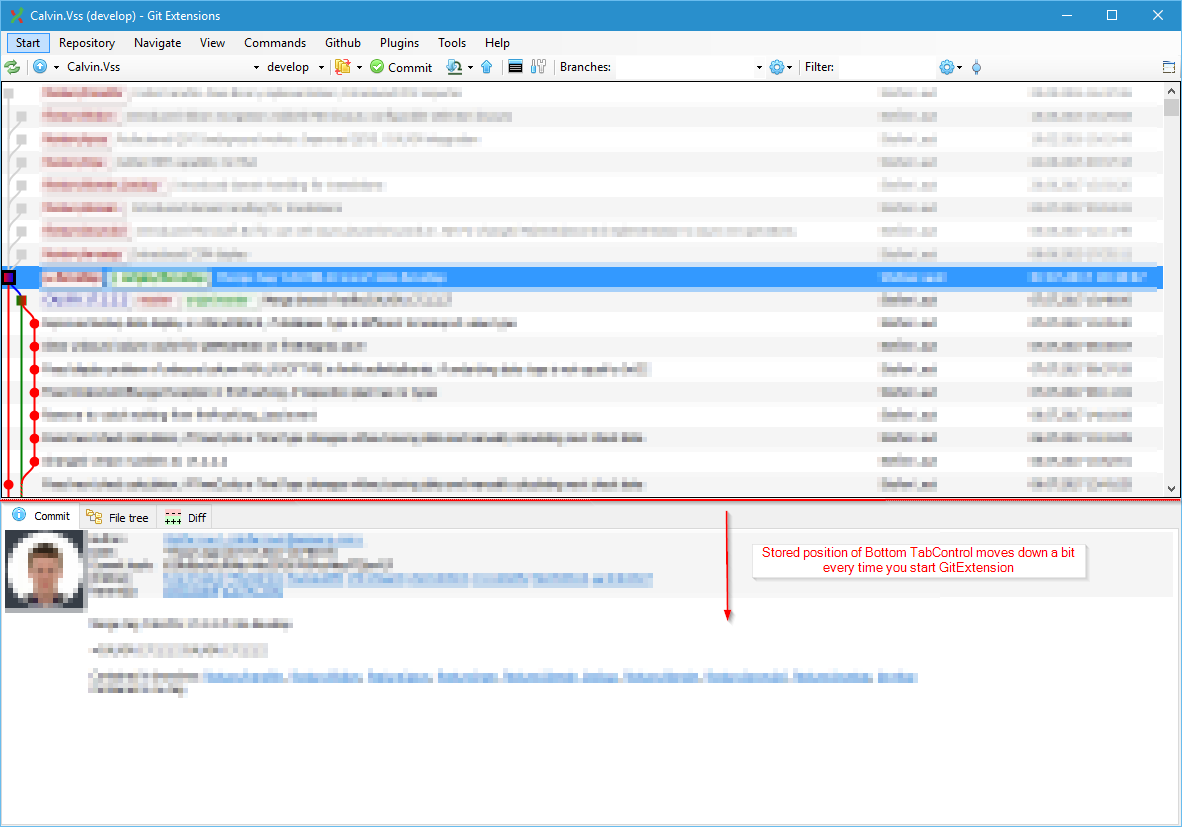Open the Github menu
The image size is (1182, 827).
342,43
